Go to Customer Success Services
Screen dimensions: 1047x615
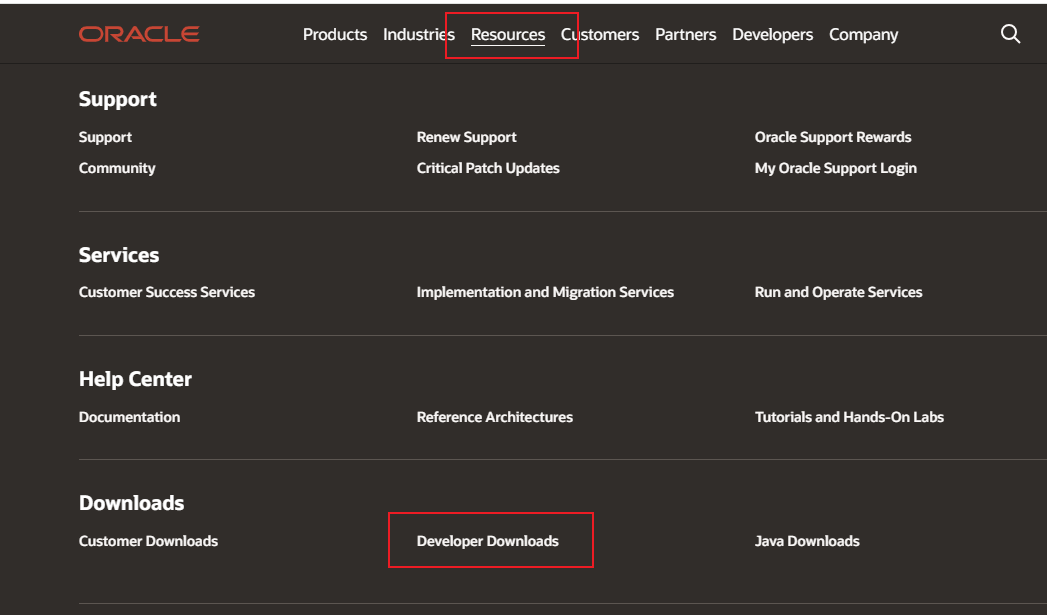point(167,292)
